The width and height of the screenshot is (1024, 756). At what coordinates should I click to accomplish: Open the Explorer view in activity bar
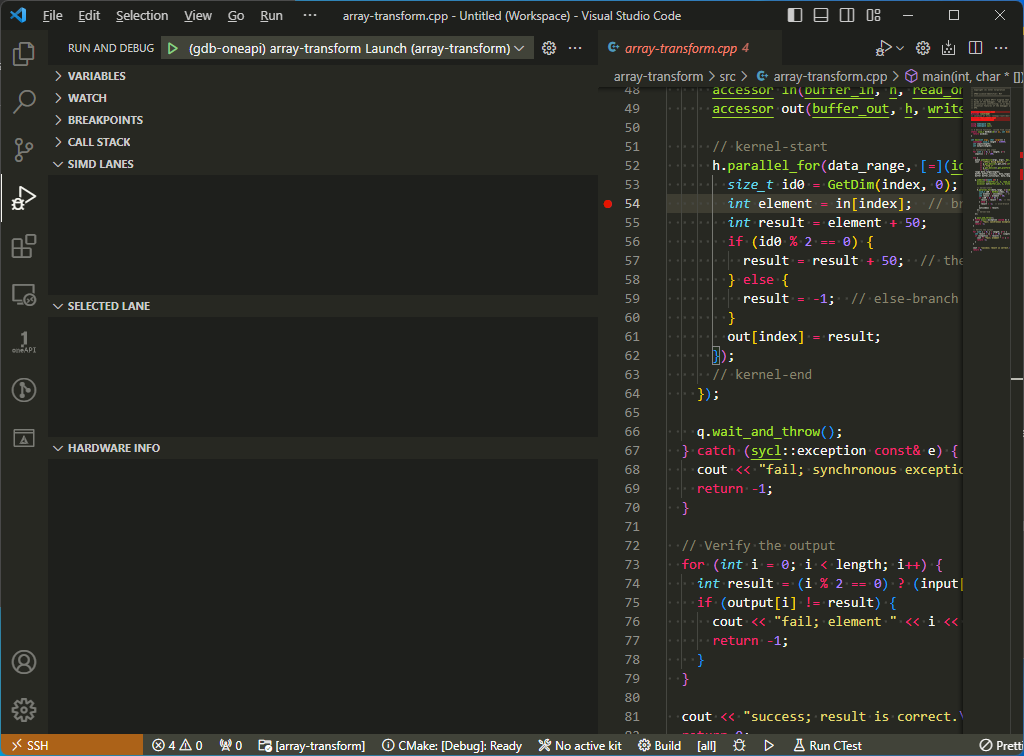[x=24, y=54]
